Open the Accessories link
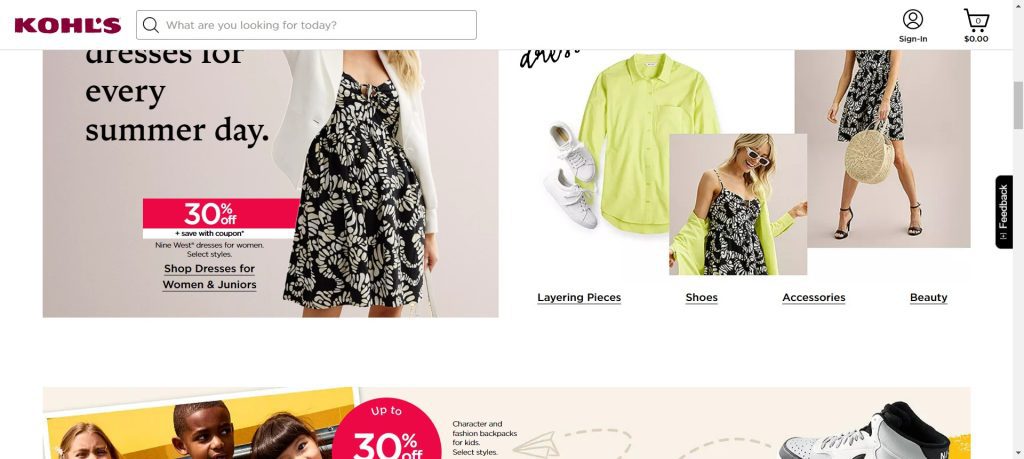 pyautogui.click(x=814, y=298)
